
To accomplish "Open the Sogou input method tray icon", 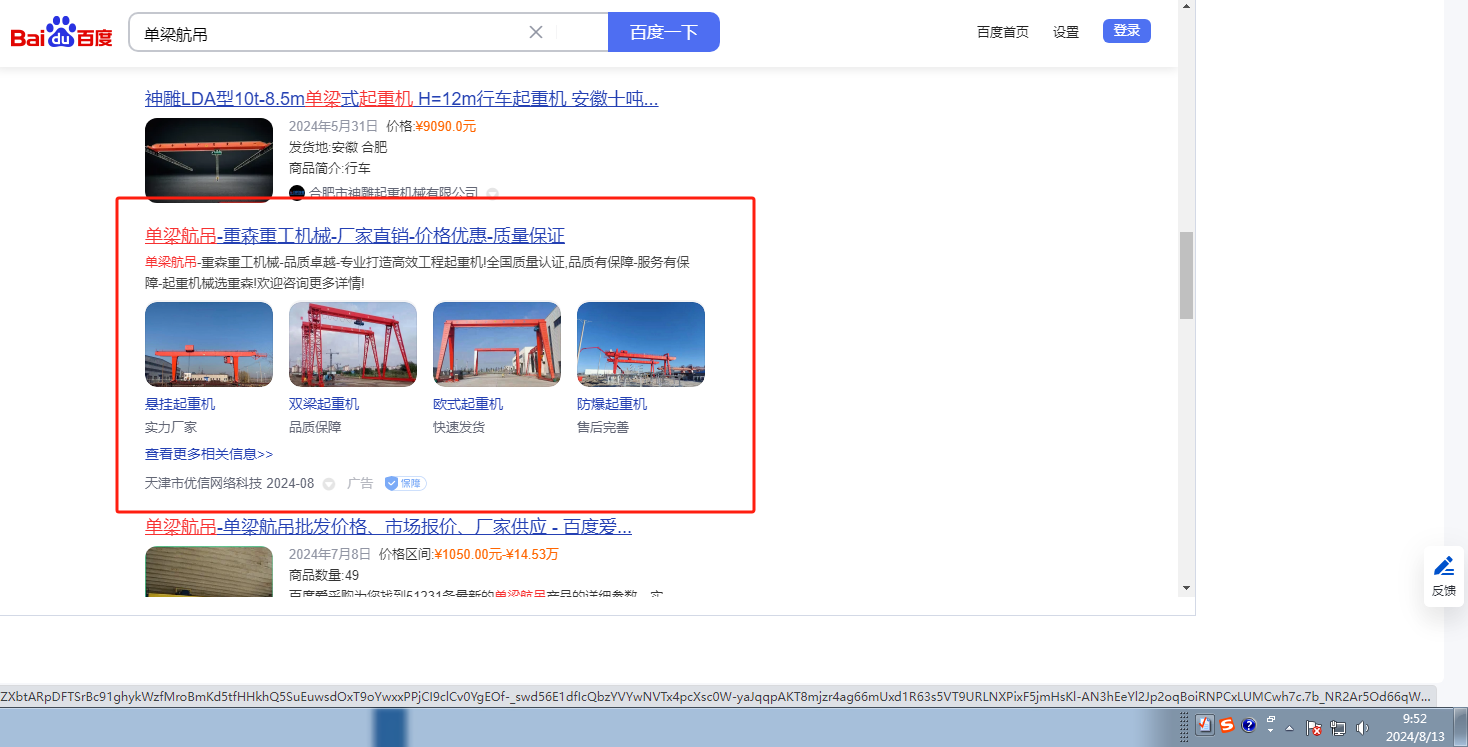I will click(x=1227, y=726).
